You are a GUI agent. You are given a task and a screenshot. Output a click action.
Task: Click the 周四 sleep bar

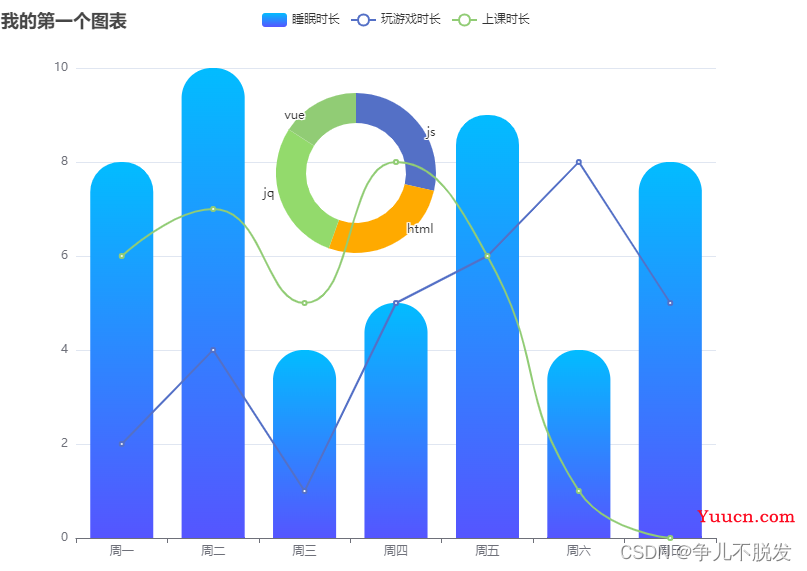pyautogui.click(x=396, y=421)
